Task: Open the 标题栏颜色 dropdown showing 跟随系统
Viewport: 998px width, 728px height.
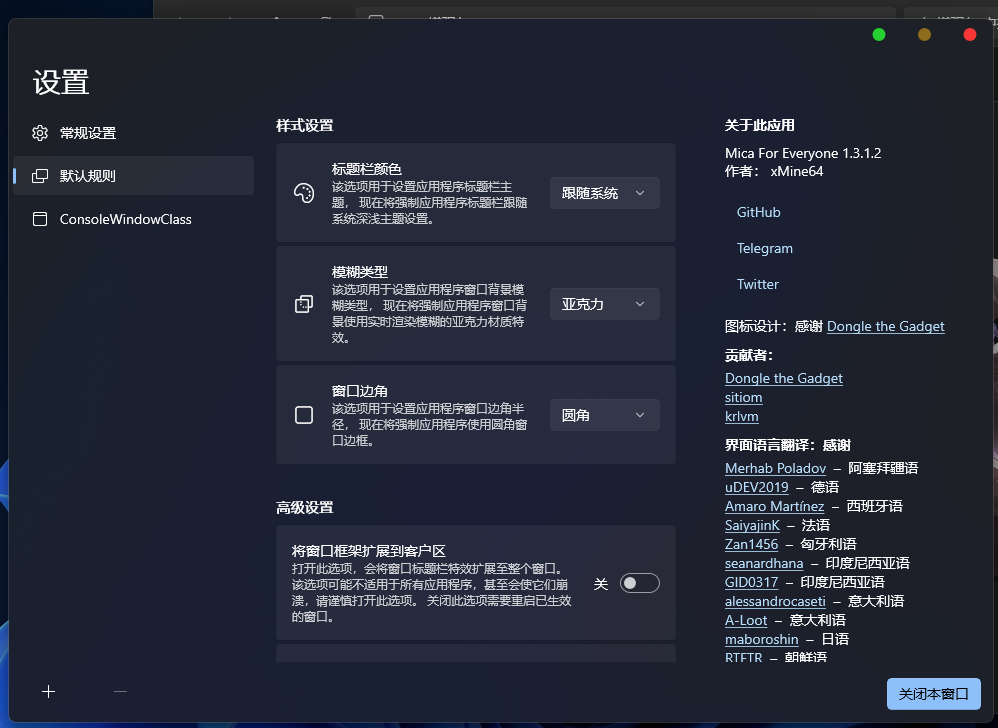Action: click(x=604, y=193)
